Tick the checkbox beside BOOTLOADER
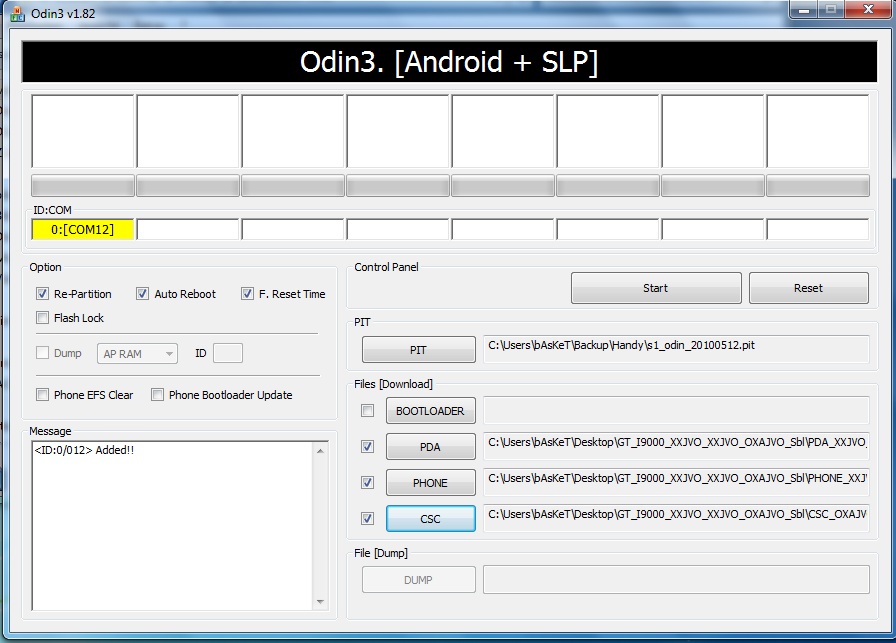The image size is (896, 643). pos(367,411)
